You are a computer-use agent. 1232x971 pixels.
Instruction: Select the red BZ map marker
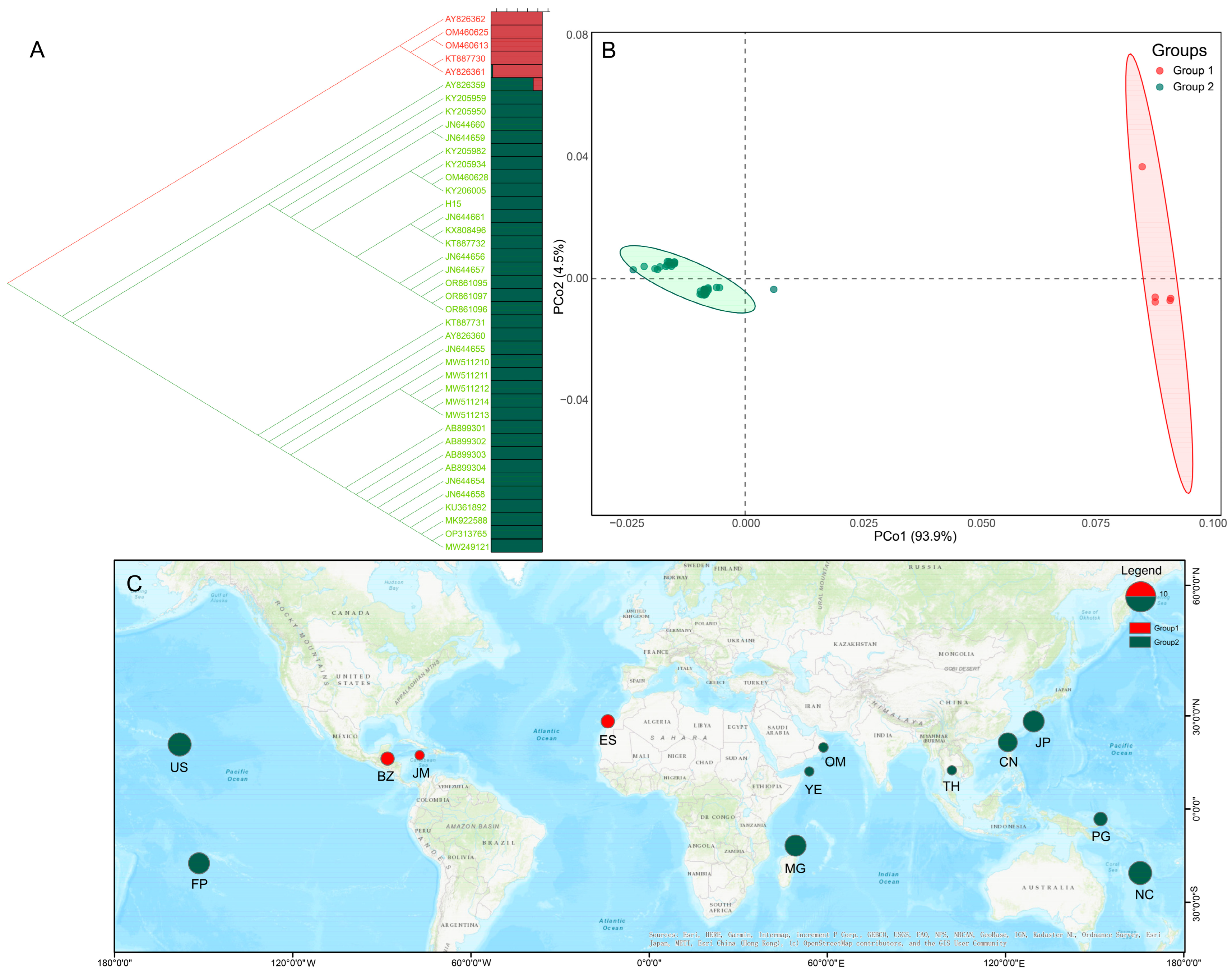coord(388,758)
